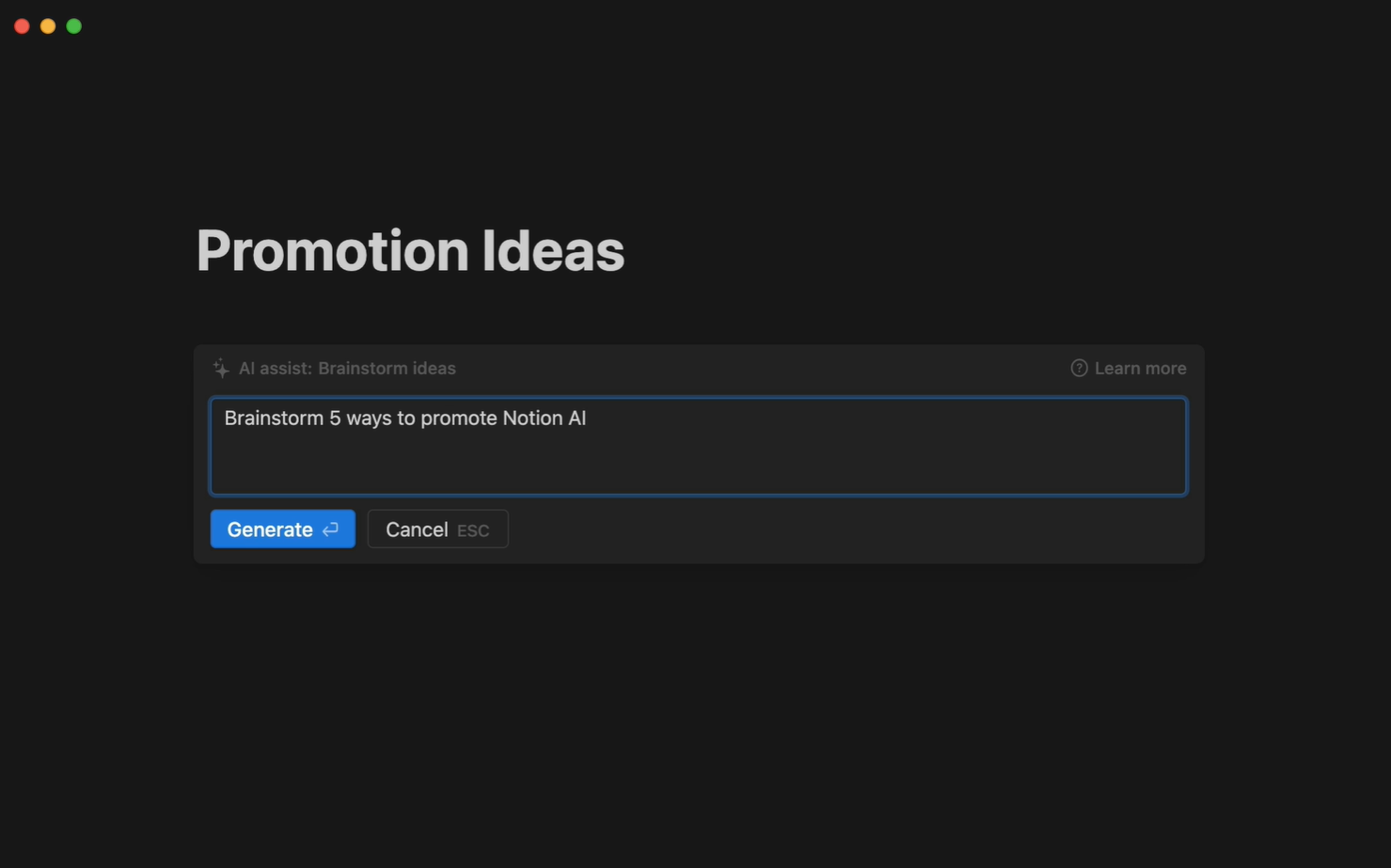Close the window with the red button
This screenshot has width=1391, height=868.
22,26
